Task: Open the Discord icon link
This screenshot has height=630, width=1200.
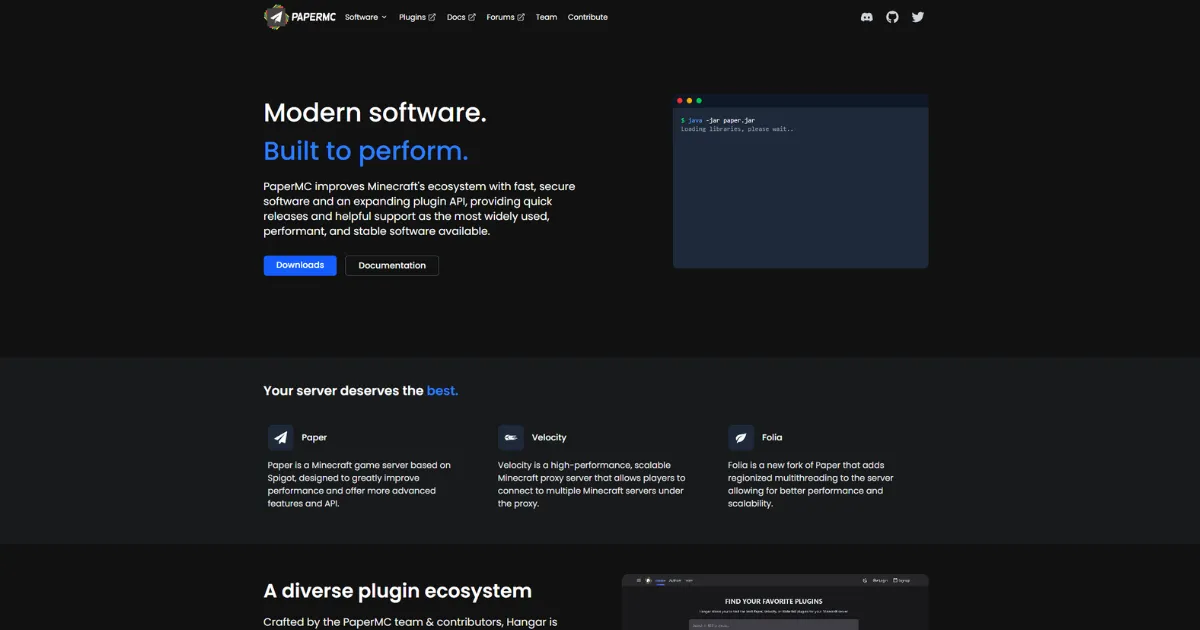Action: [867, 17]
